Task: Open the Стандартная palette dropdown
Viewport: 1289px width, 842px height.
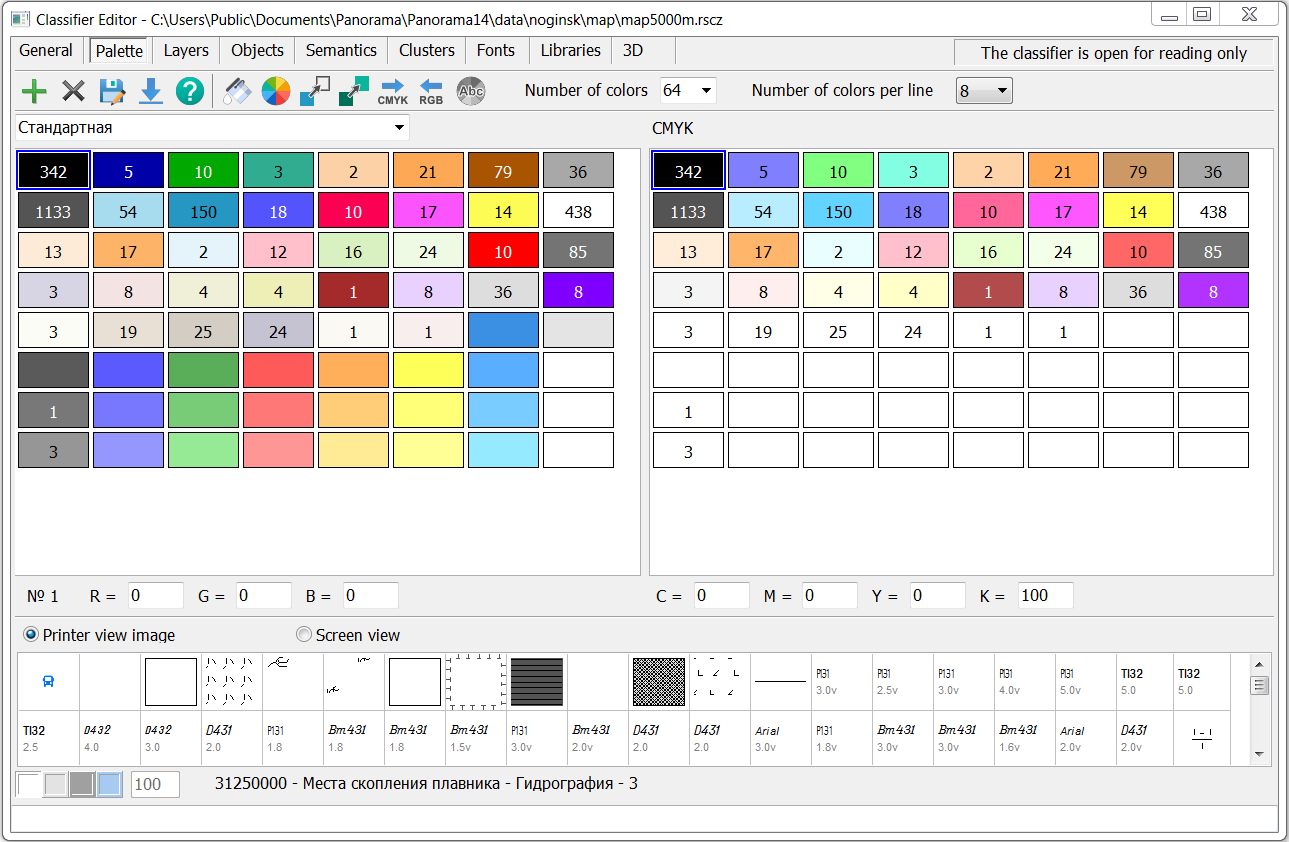Action: click(399, 128)
